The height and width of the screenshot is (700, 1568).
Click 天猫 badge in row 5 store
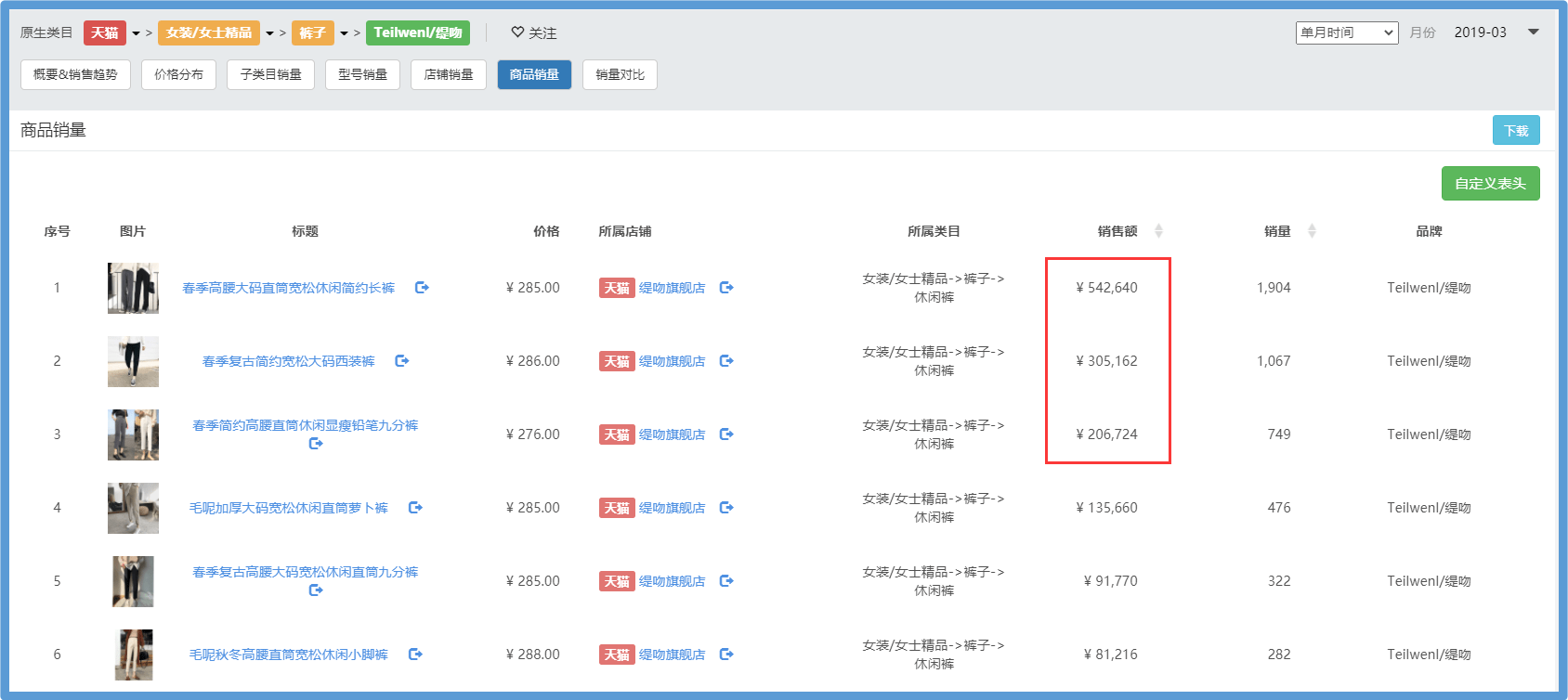click(617, 581)
